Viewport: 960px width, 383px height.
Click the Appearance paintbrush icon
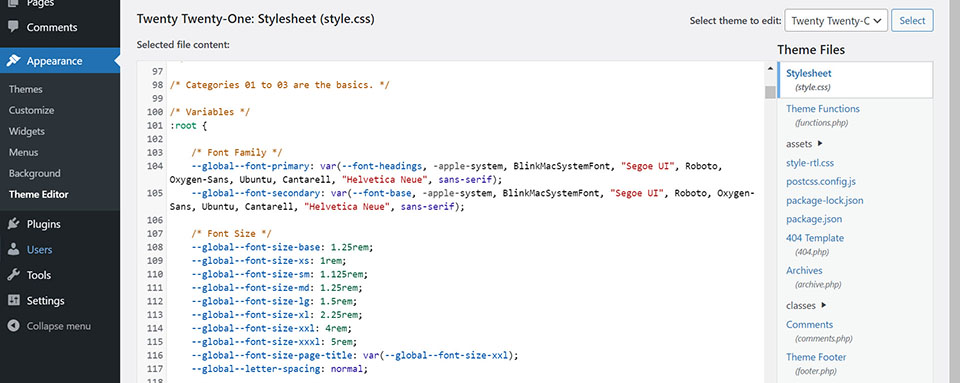(x=13, y=61)
